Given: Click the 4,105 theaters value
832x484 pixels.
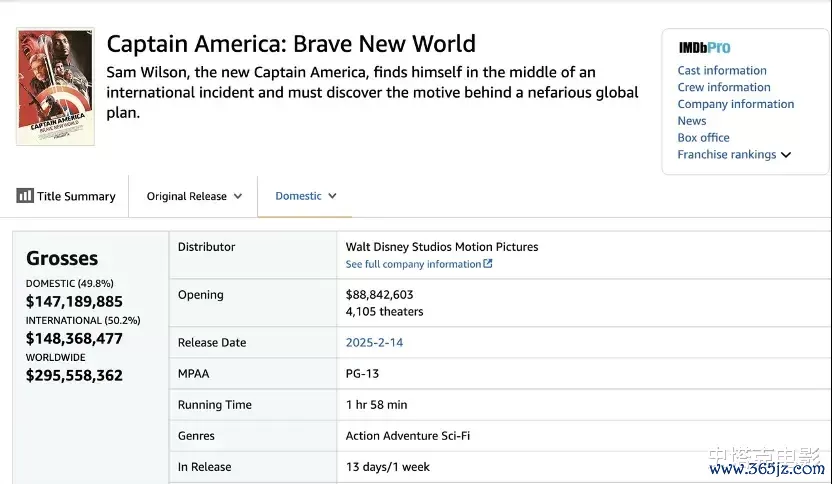Looking at the screenshot, I should pyautogui.click(x=384, y=312).
